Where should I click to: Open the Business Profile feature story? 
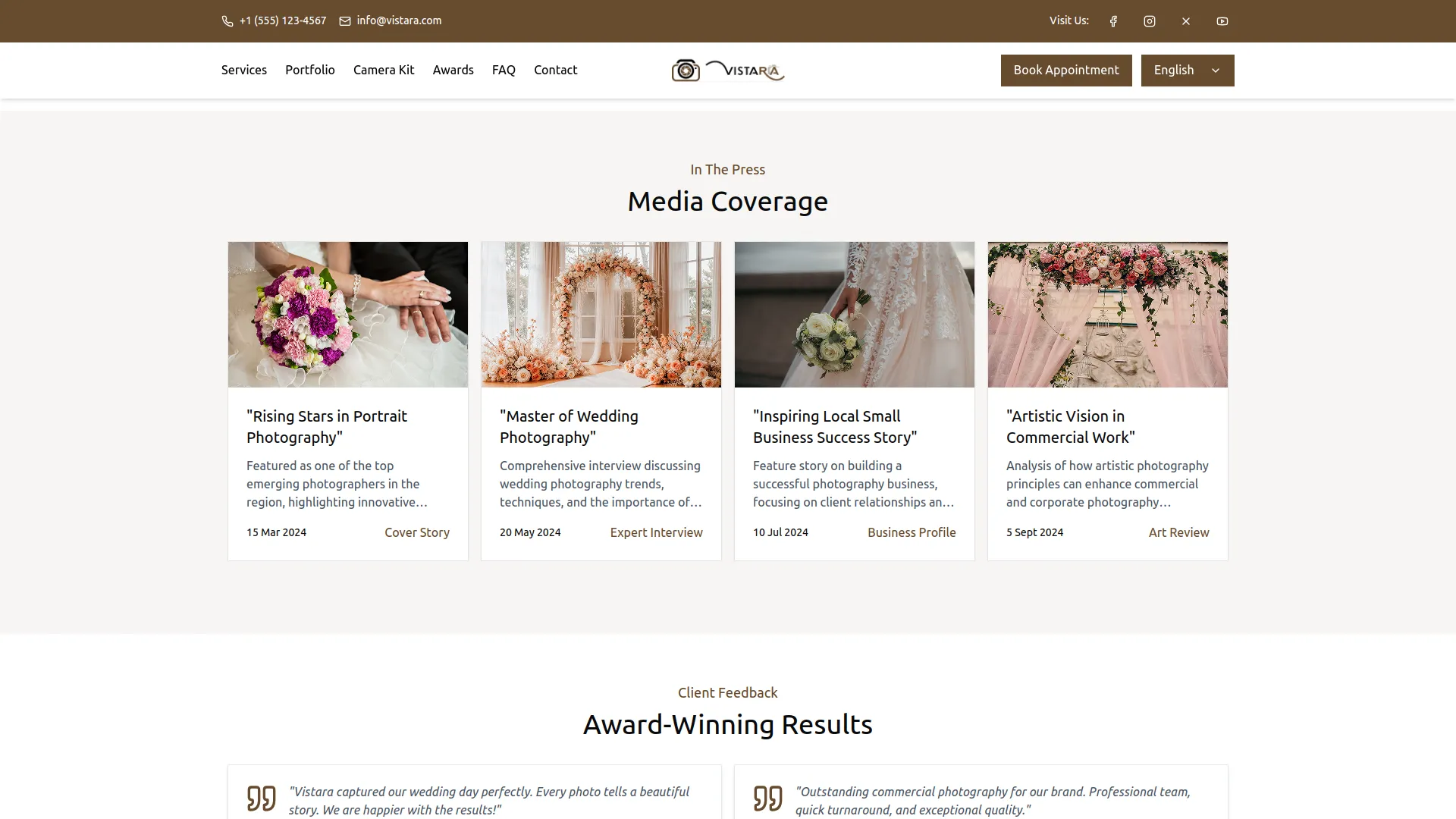[912, 532]
